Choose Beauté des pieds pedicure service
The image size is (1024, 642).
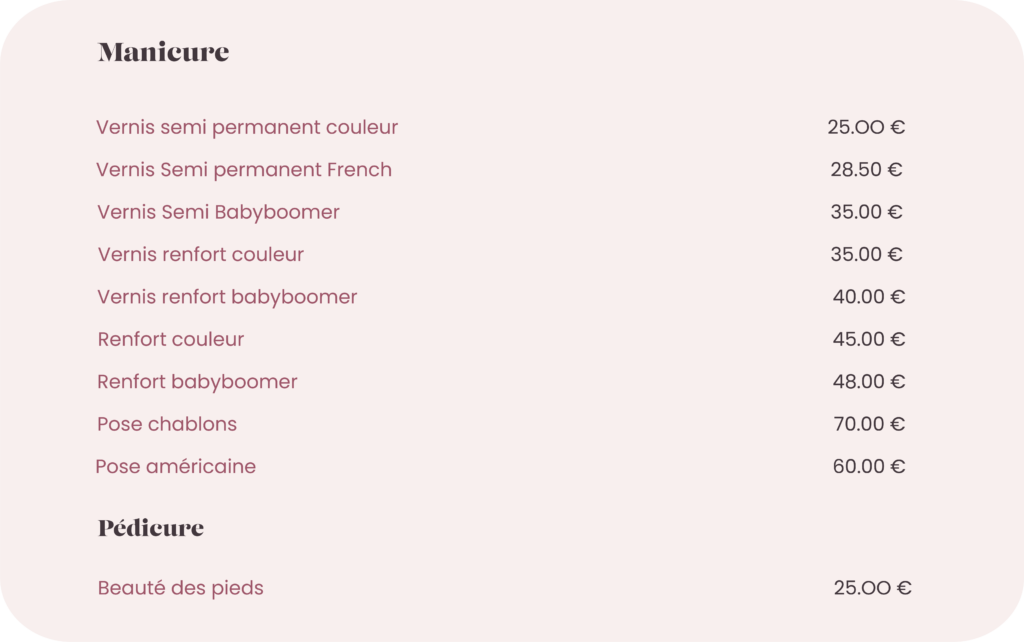[180, 588]
